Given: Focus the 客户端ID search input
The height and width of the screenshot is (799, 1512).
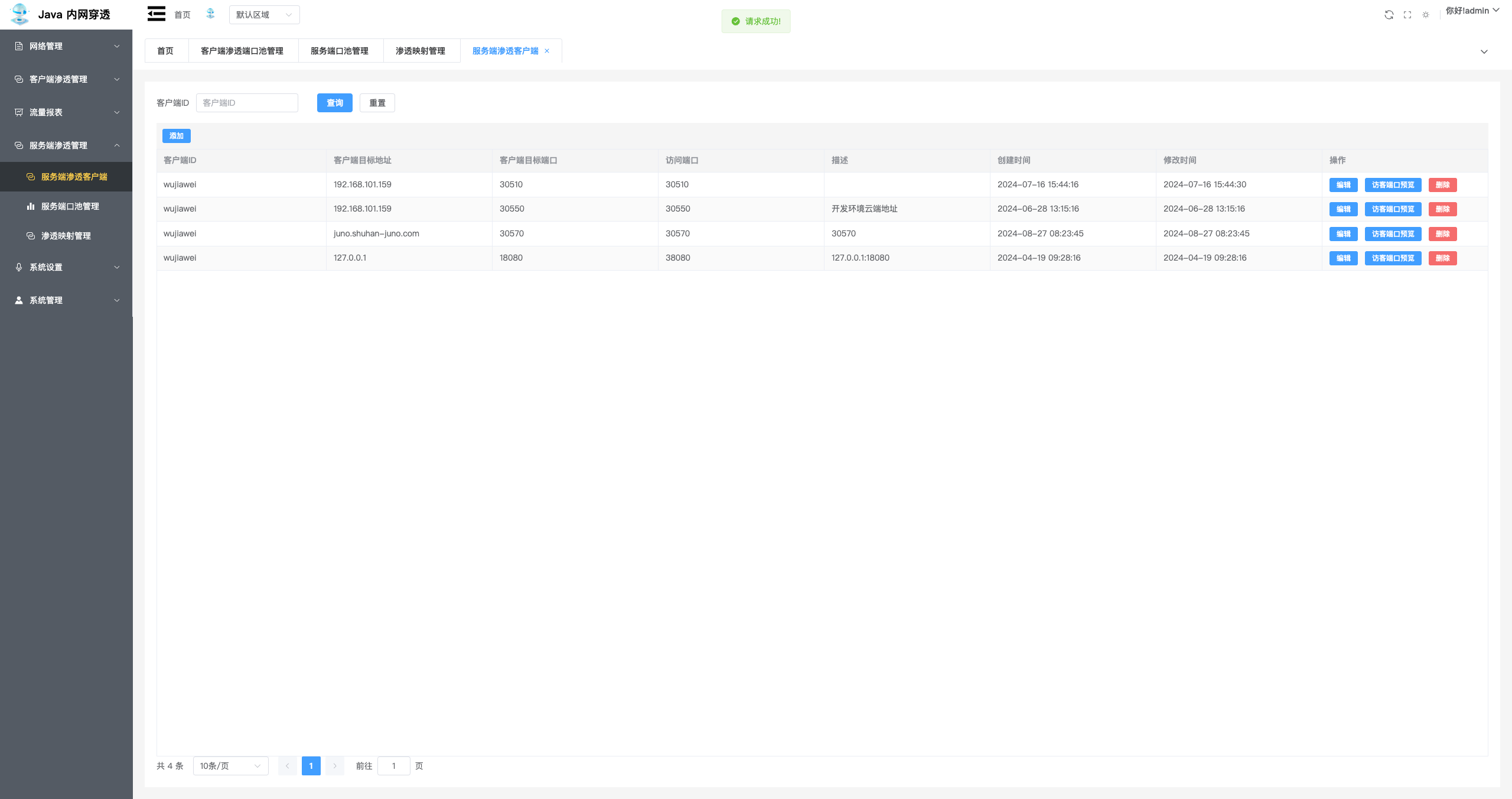Looking at the screenshot, I should [x=247, y=103].
